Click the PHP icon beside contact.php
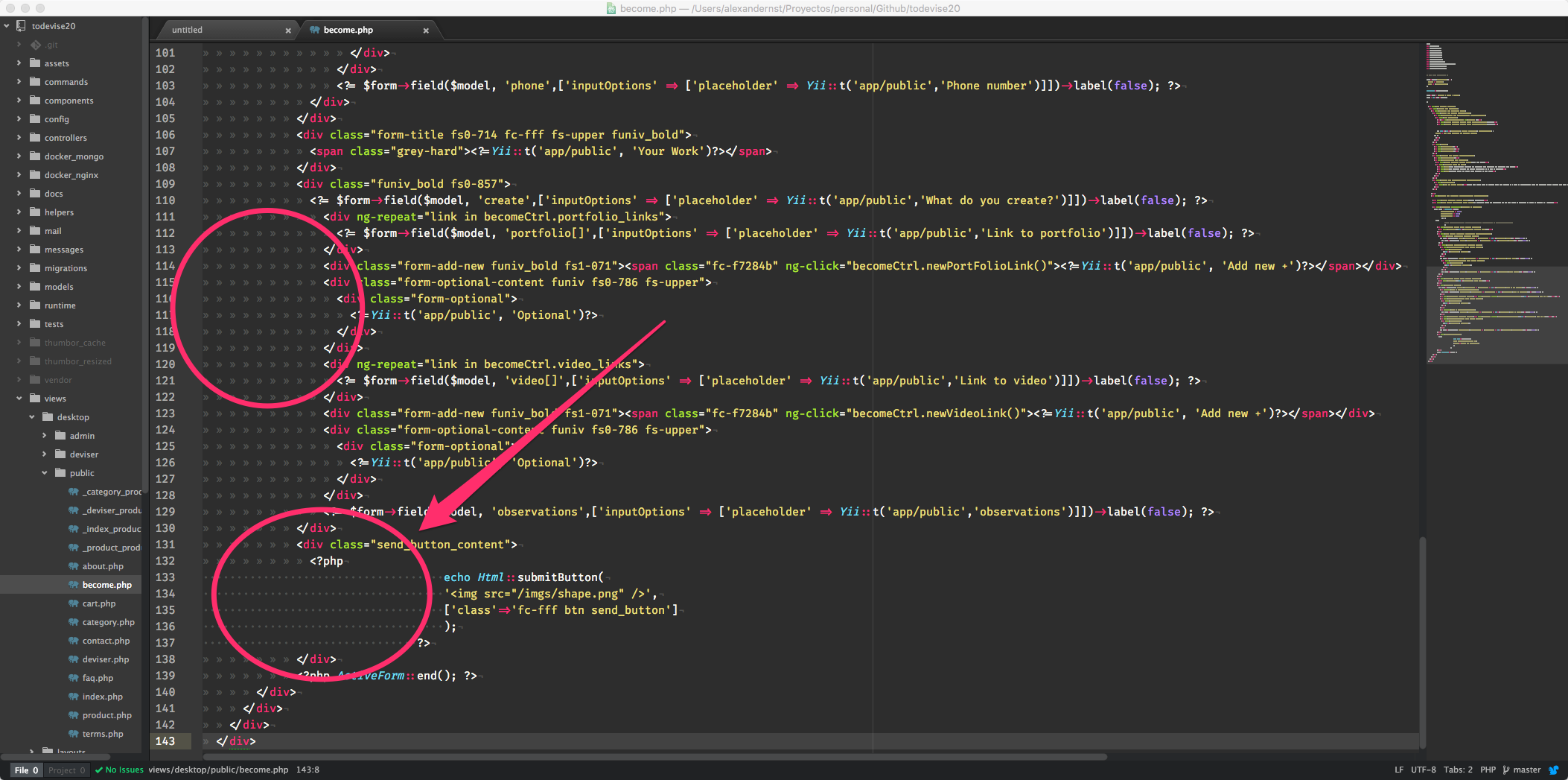Viewport: 1568px width, 780px height. 74,641
